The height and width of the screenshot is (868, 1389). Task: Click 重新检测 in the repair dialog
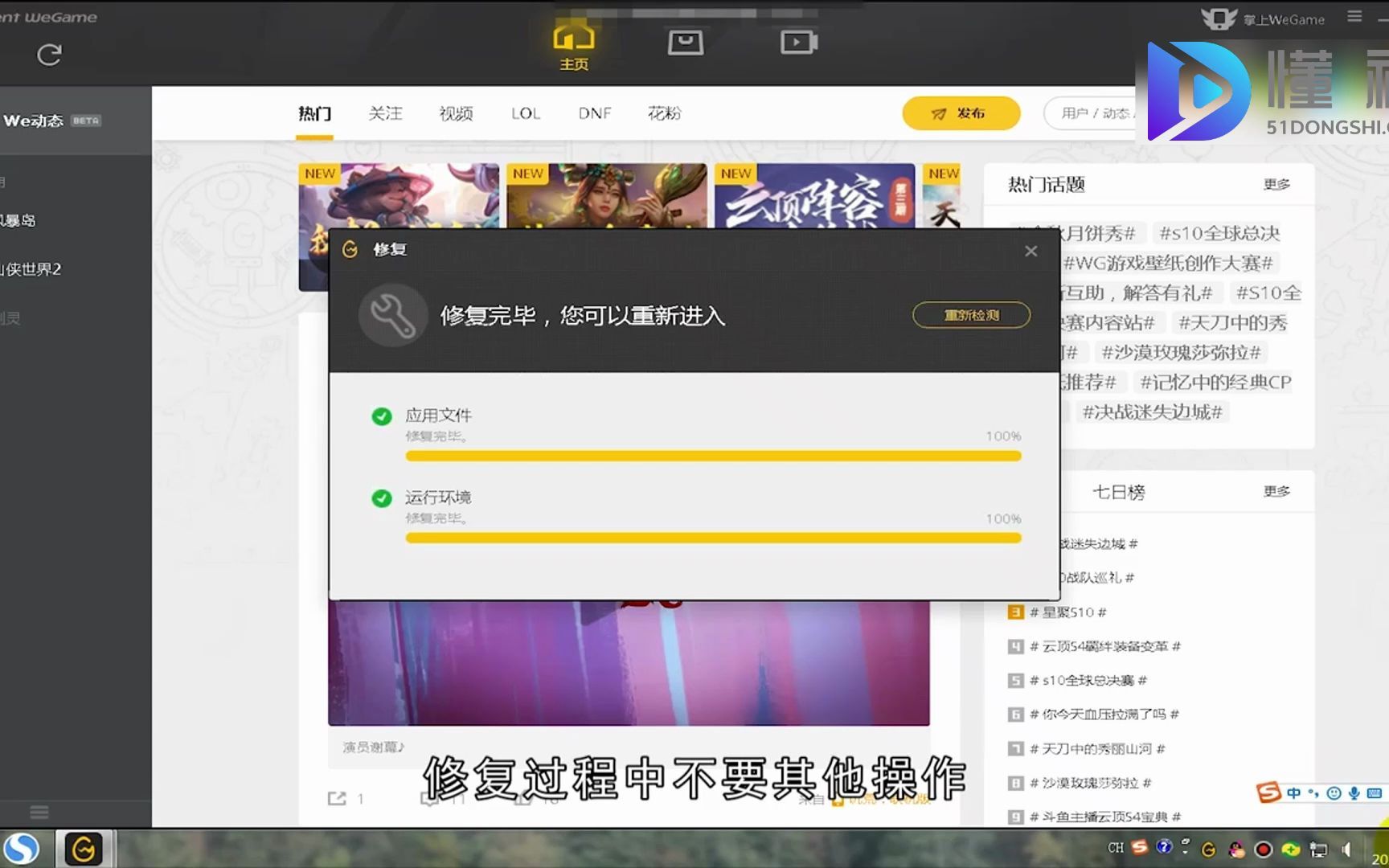pyautogui.click(x=971, y=315)
